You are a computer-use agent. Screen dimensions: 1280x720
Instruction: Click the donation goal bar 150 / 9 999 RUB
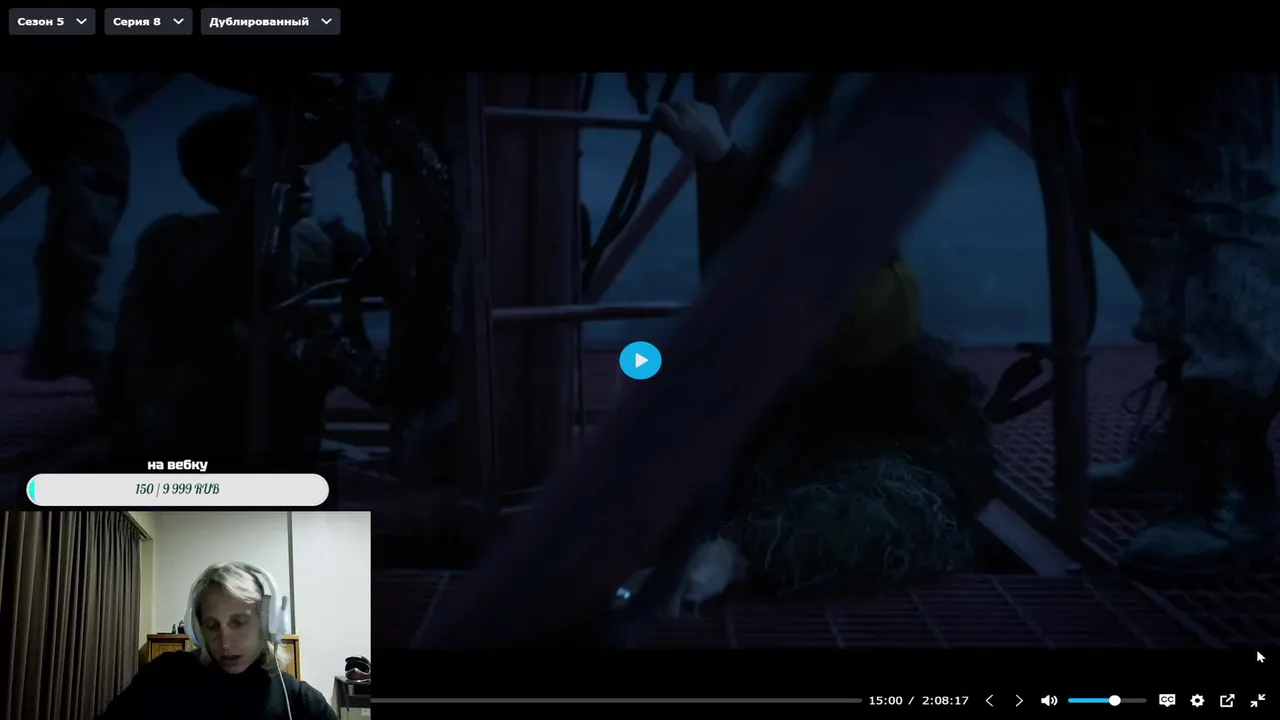[177, 489]
